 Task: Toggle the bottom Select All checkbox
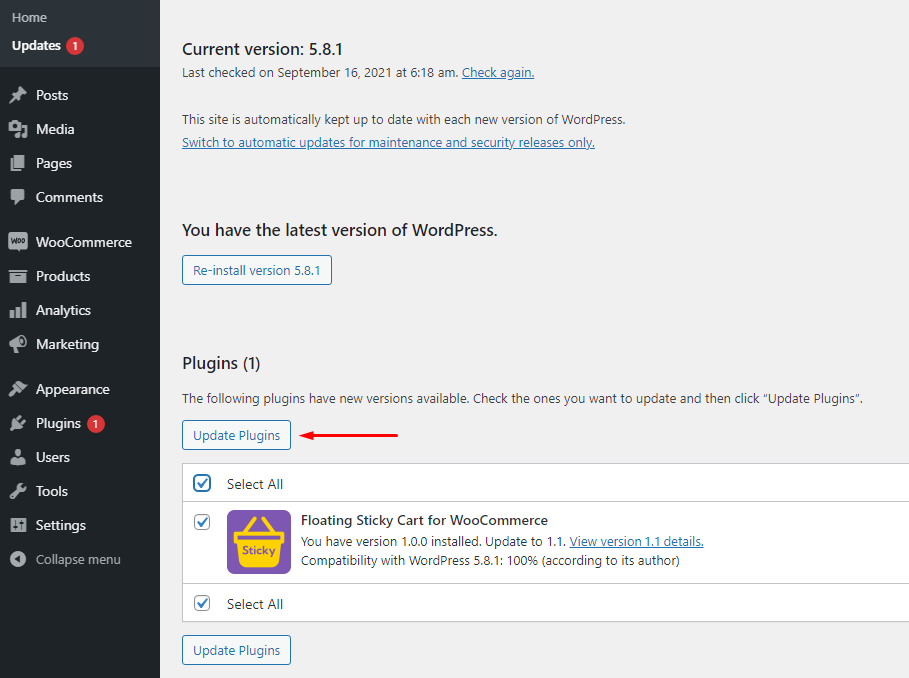(202, 603)
